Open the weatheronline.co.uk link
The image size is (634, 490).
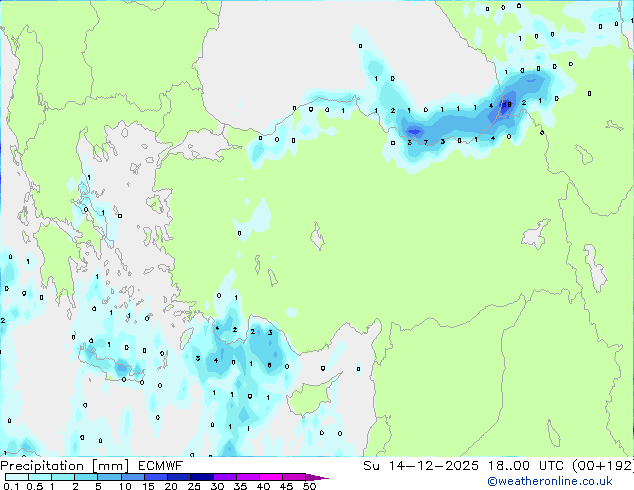coord(550,481)
